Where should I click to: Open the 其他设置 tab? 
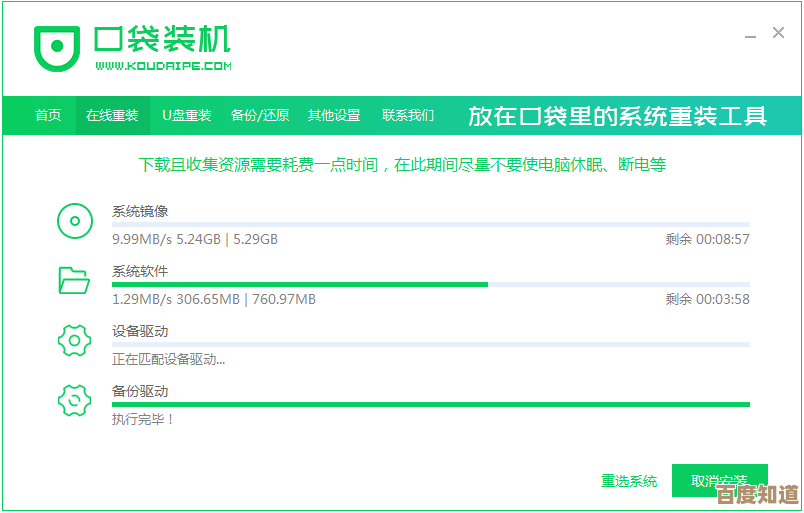[334, 116]
